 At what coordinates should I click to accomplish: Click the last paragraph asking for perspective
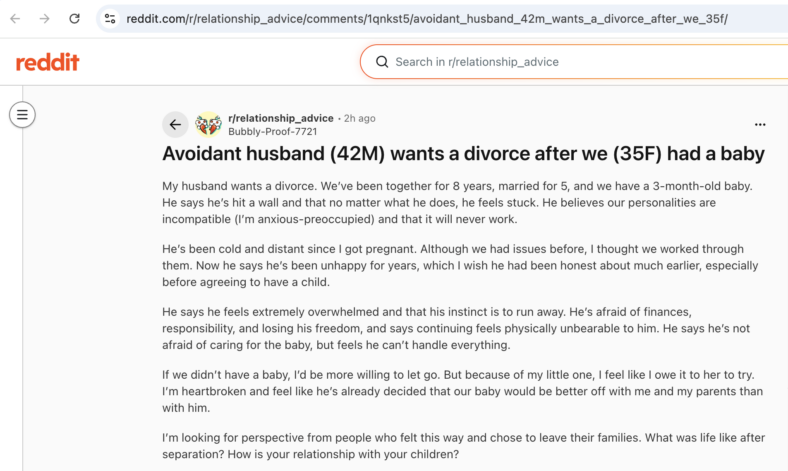coord(463,446)
